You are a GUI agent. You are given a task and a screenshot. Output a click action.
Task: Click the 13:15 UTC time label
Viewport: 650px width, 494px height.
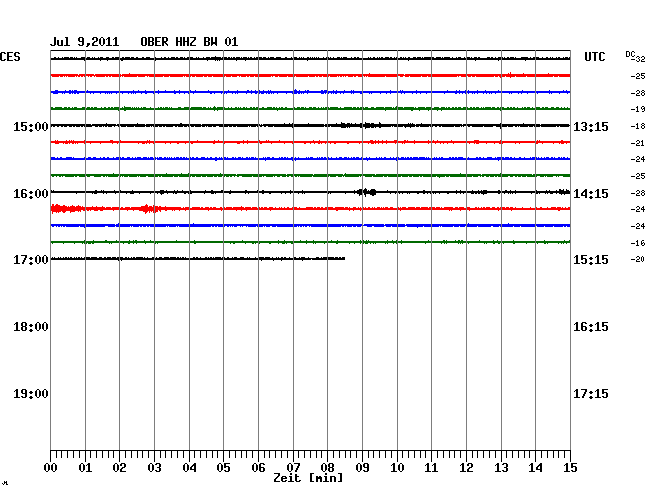click(591, 126)
